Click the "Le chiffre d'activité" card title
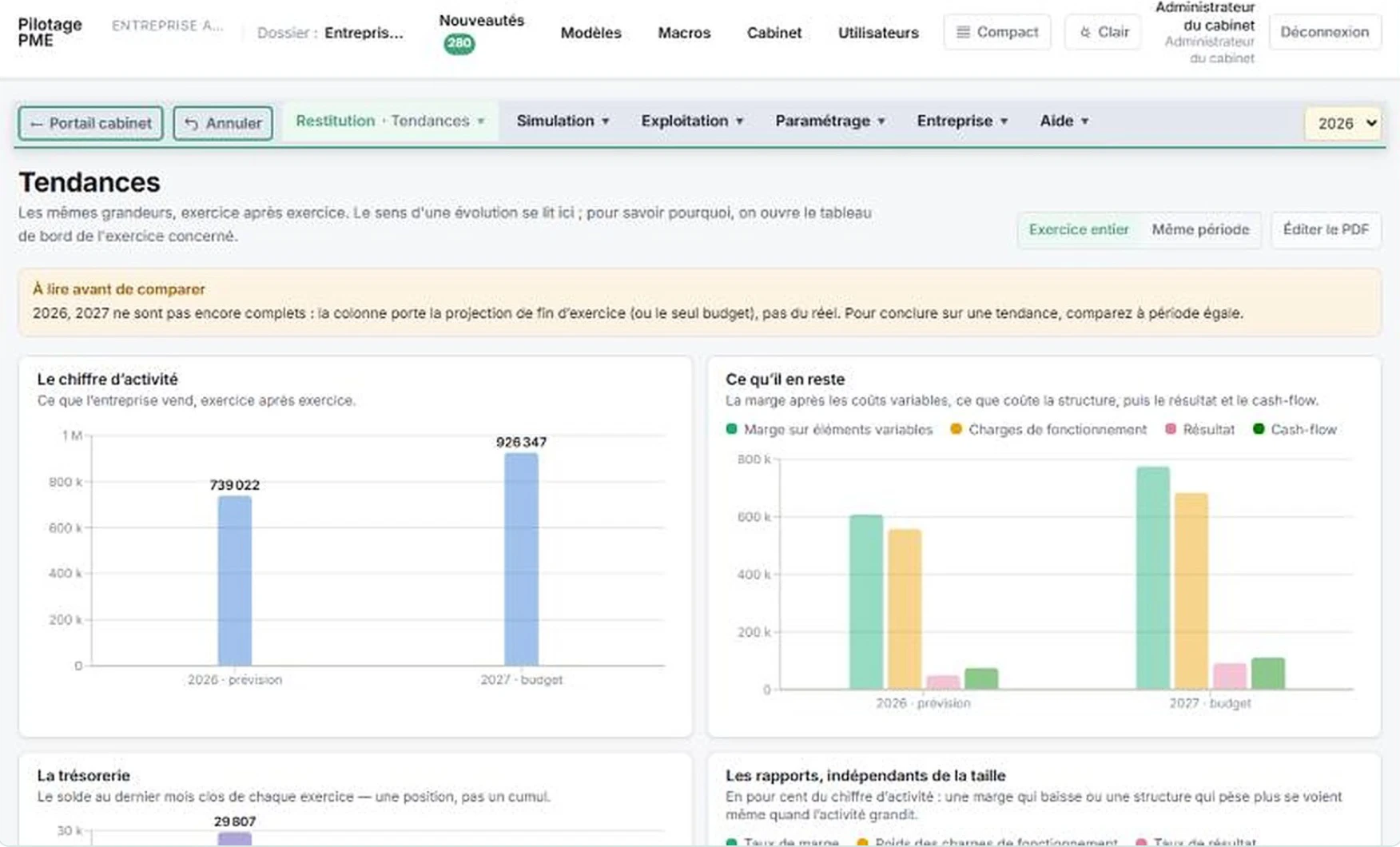1400x847 pixels. click(107, 380)
